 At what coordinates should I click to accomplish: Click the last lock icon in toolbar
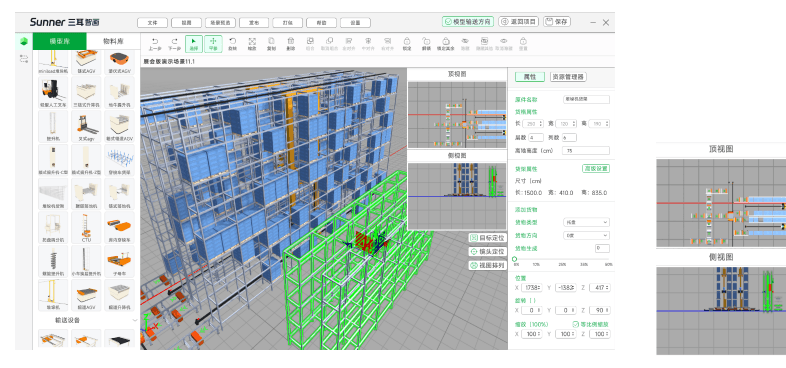click(523, 41)
